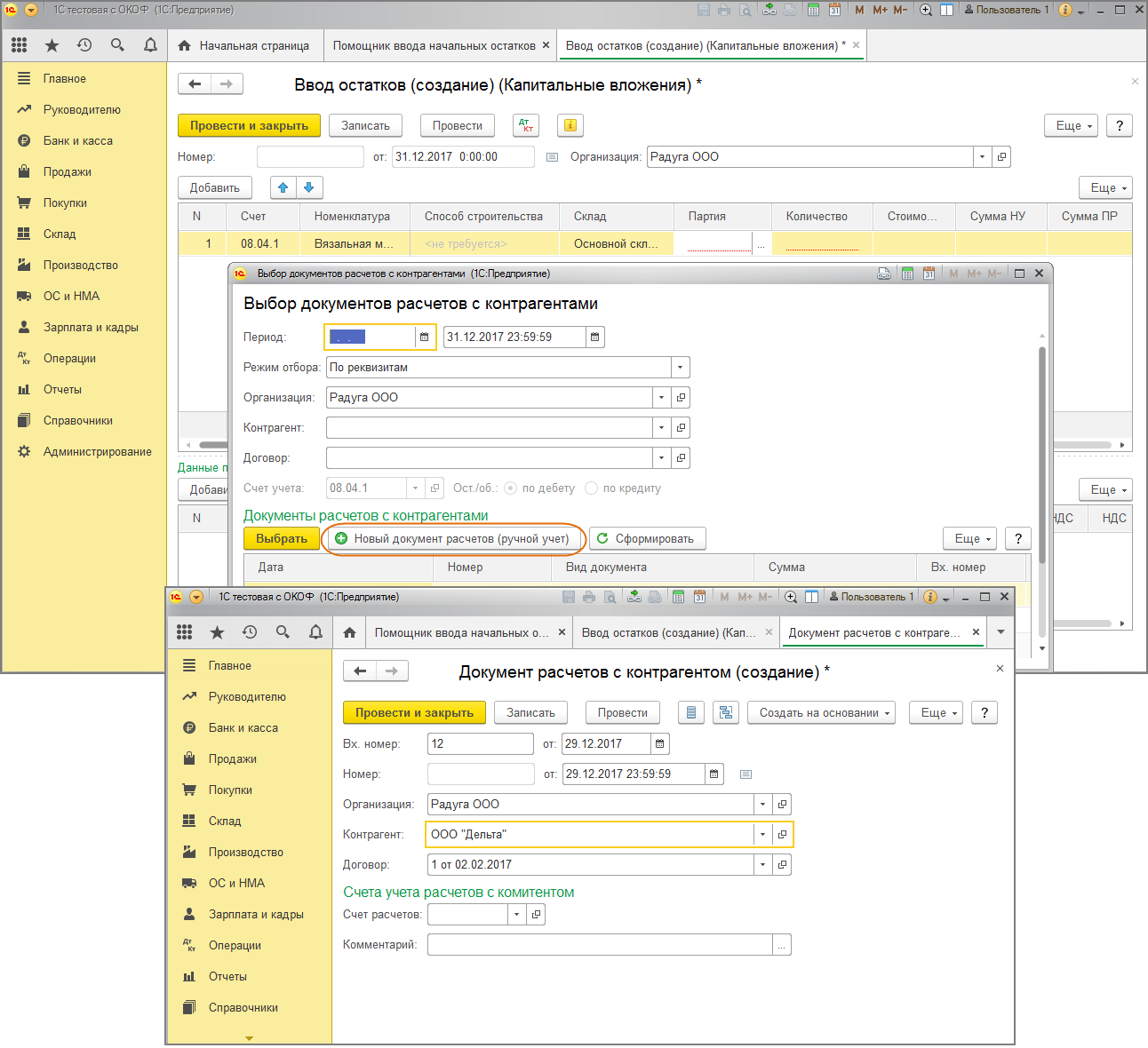Open calendar picker for period end date
1148x1048 pixels.
point(595,337)
